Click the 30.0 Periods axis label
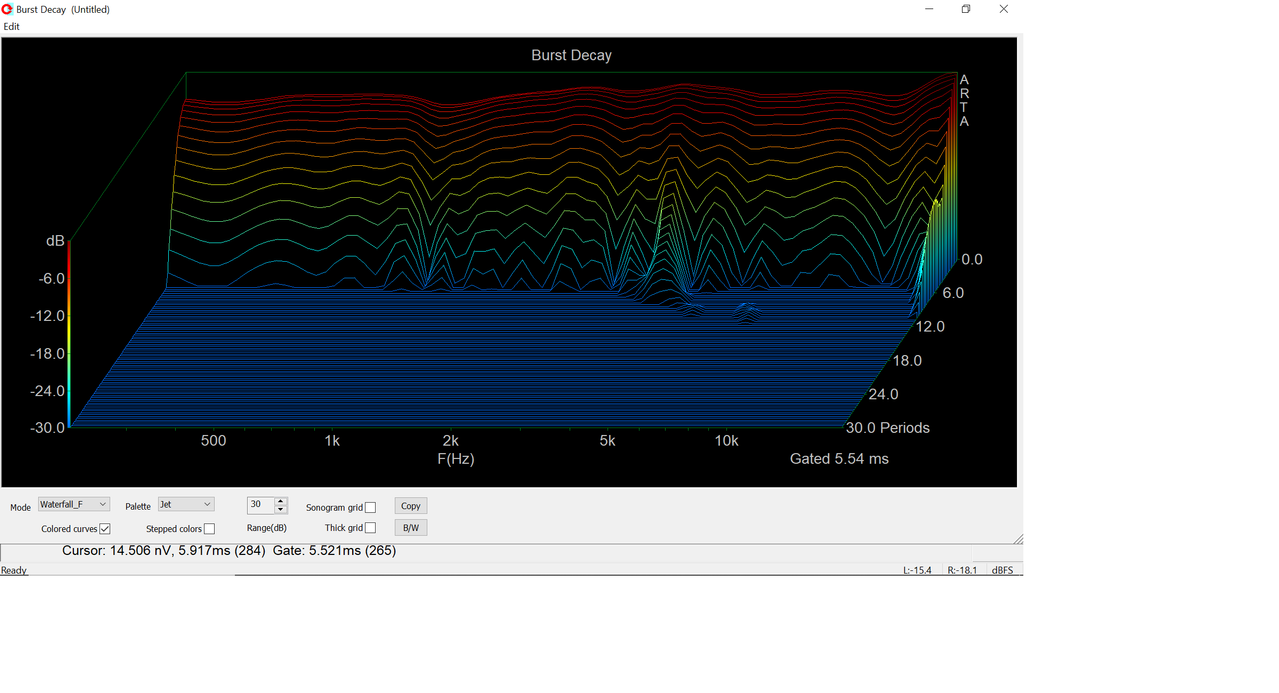 pyautogui.click(x=888, y=428)
